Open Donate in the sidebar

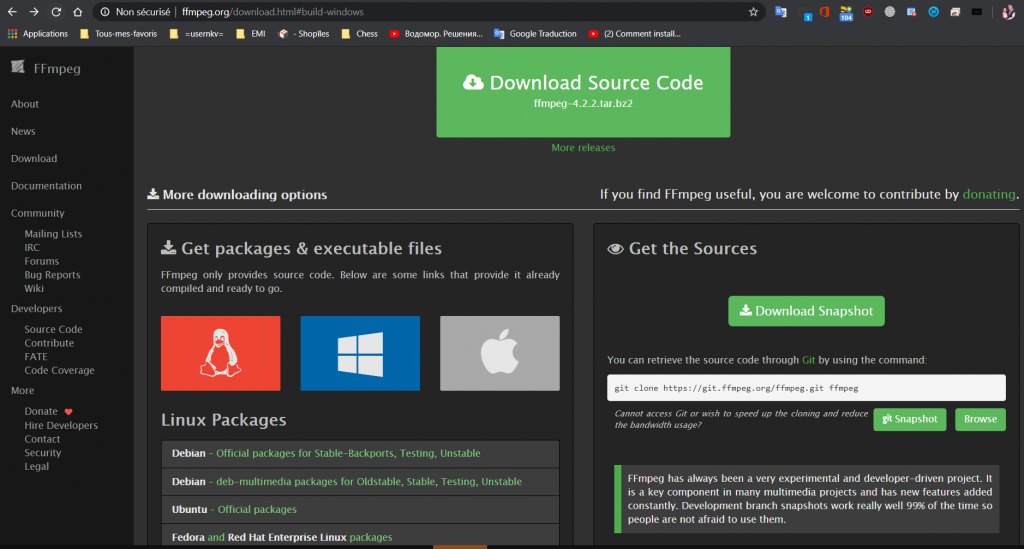point(41,411)
